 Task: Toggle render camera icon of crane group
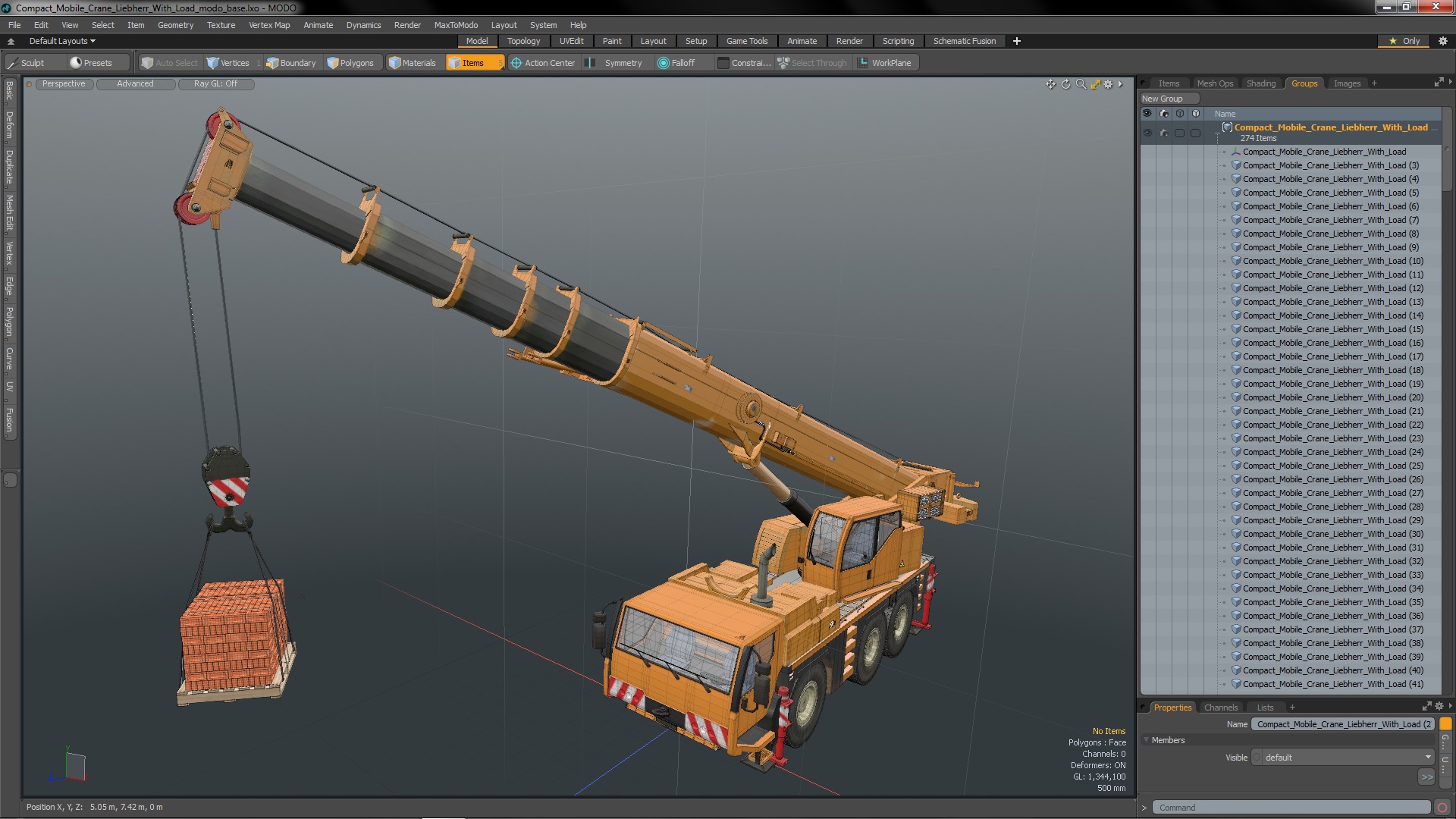point(1164,133)
